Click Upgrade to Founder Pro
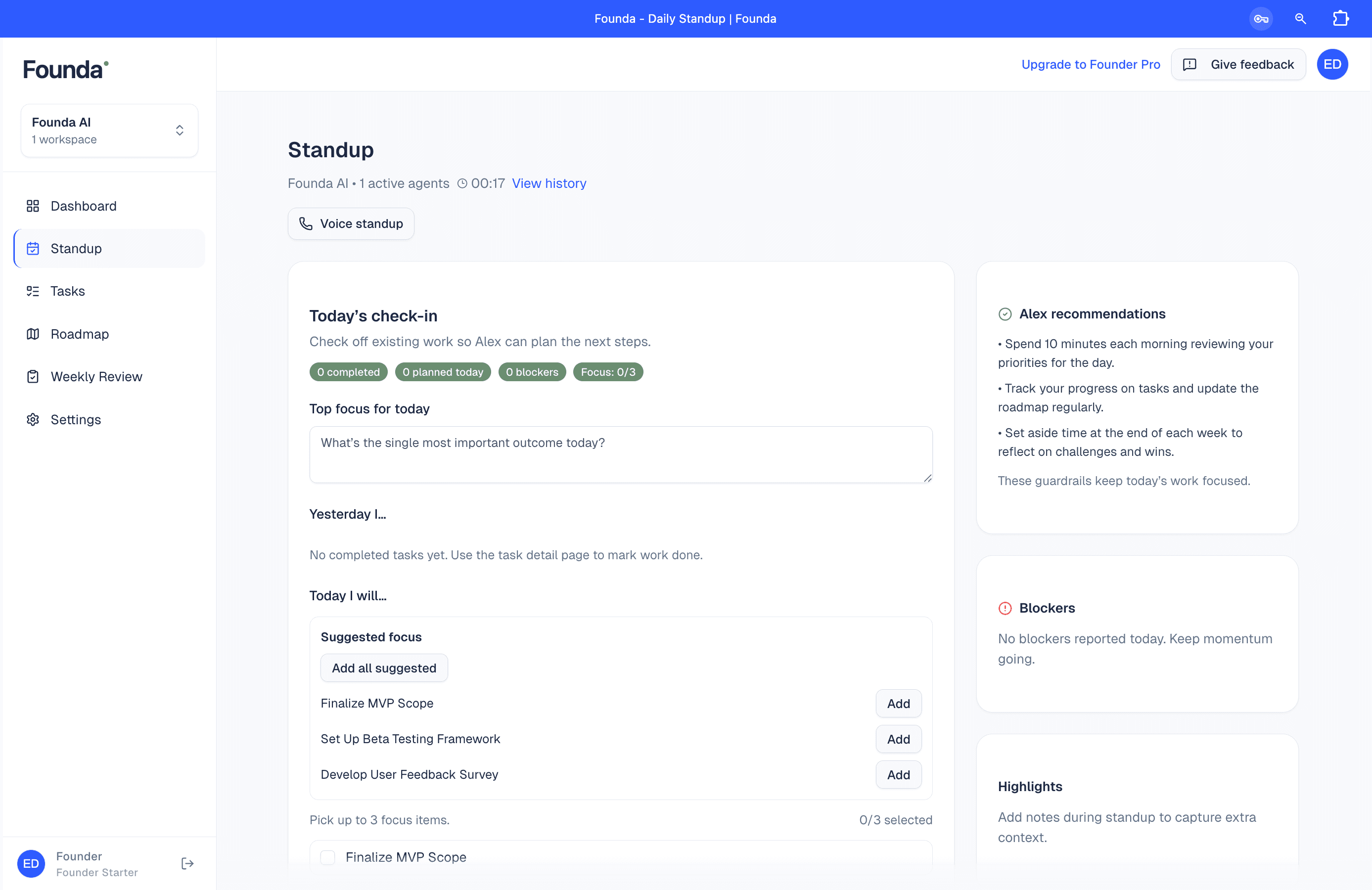The height and width of the screenshot is (890, 1372). pyautogui.click(x=1091, y=64)
